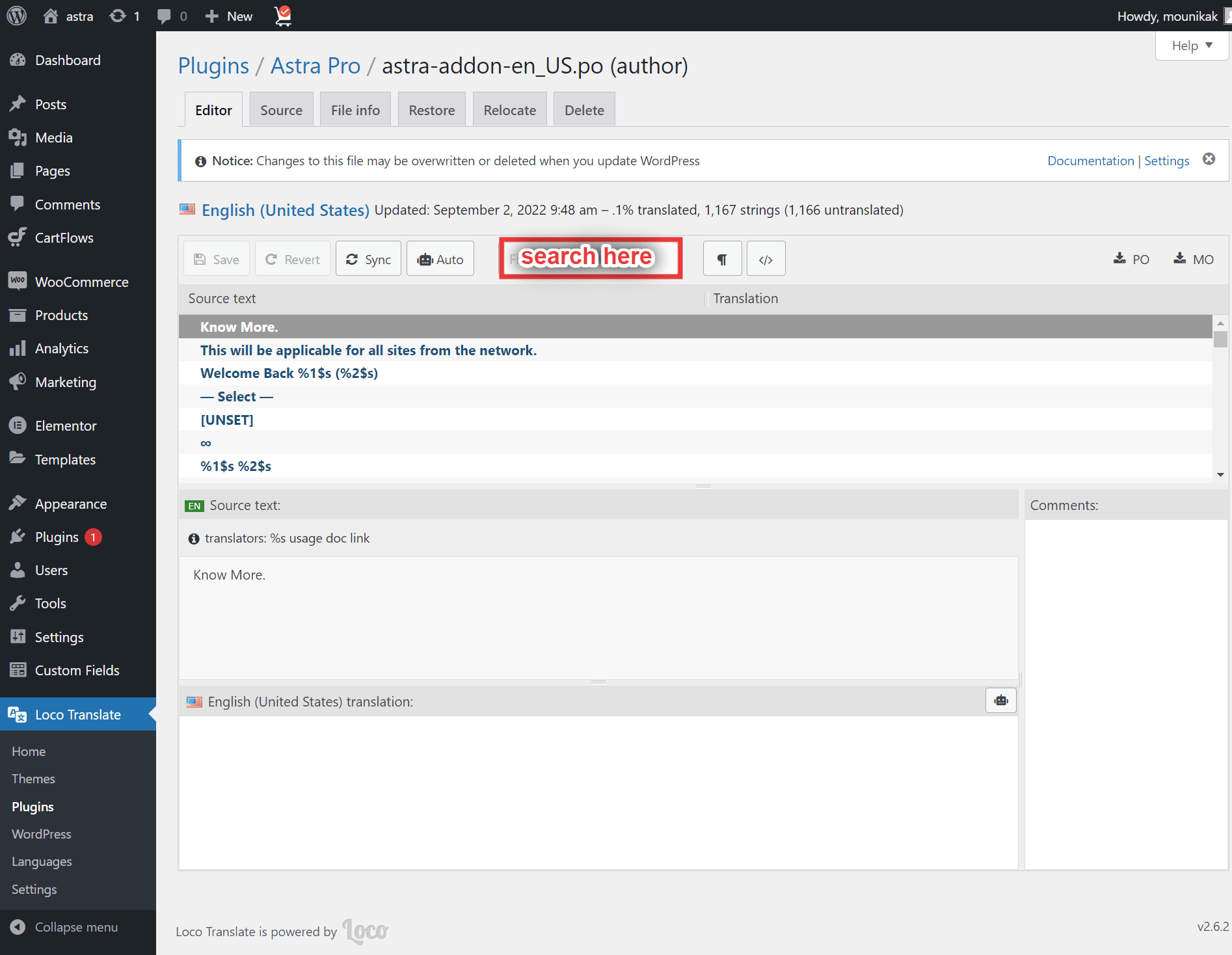Click the Plugins breadcrumb link
1232x955 pixels.
click(213, 66)
